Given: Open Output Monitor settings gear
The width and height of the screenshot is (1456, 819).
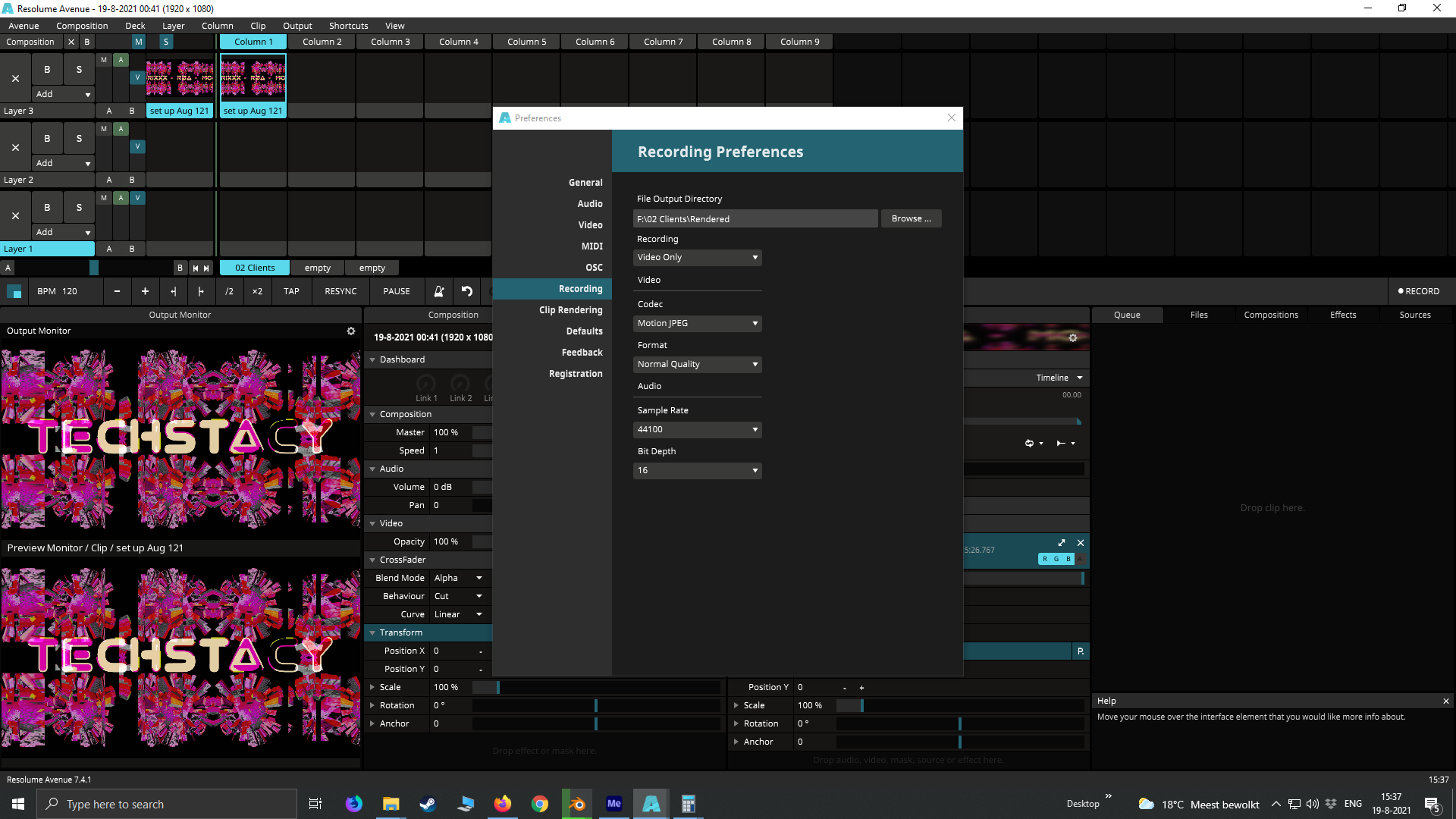Looking at the screenshot, I should coord(351,331).
